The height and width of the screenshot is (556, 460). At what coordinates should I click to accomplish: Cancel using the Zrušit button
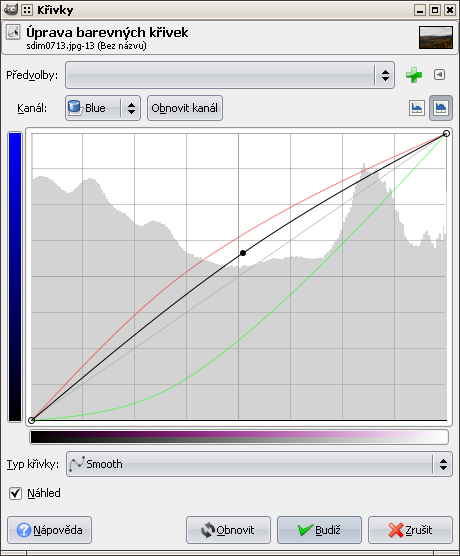[410, 530]
